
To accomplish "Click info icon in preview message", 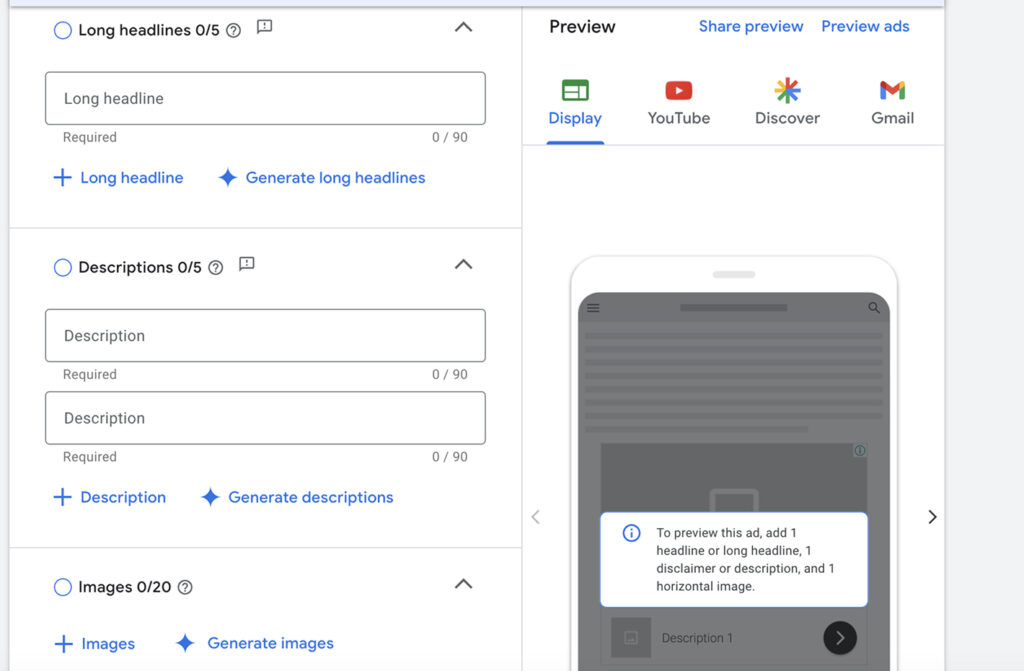I will (631, 533).
